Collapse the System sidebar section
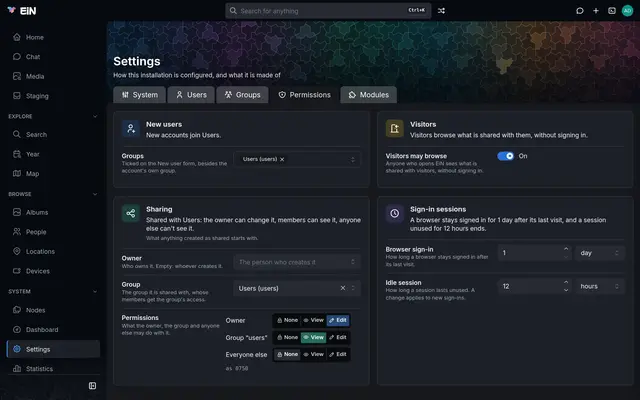This screenshot has width=640, height=400. [95, 291]
